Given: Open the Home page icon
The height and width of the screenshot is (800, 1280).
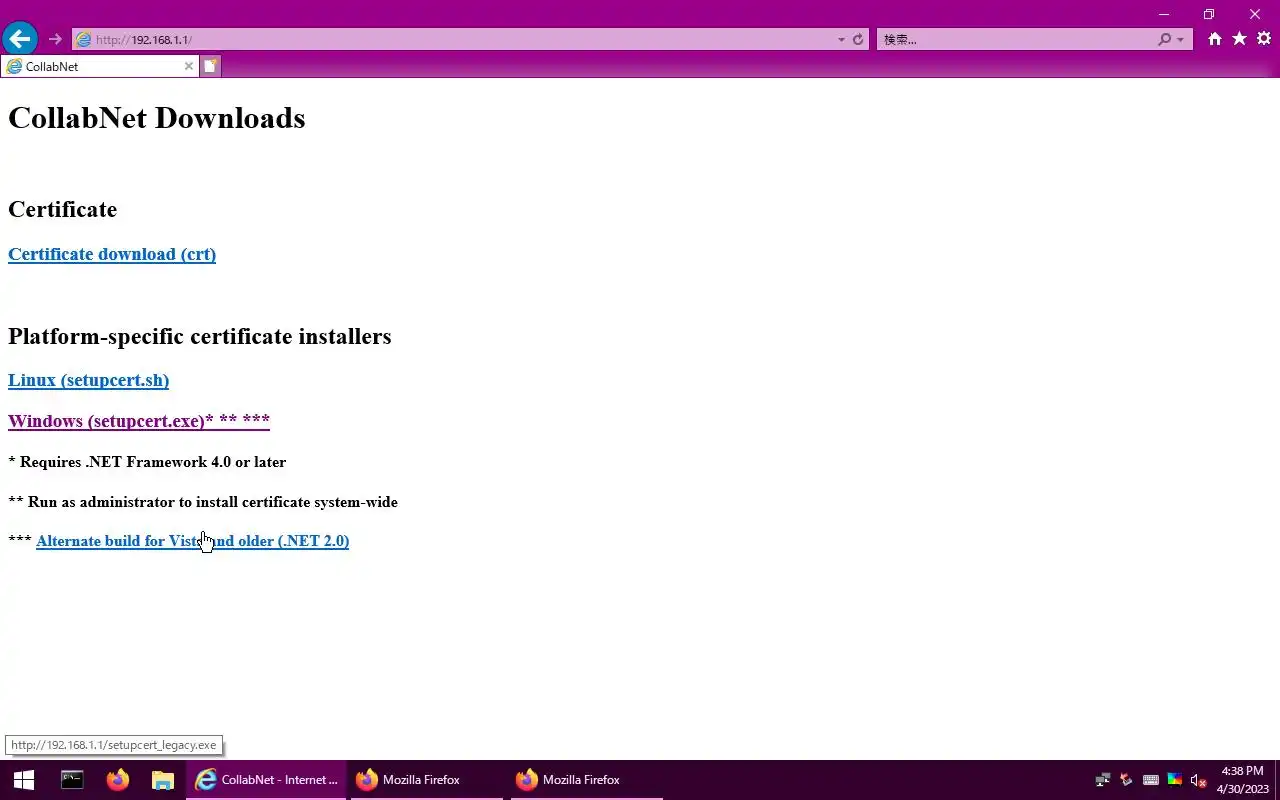Looking at the screenshot, I should coord(1214,39).
